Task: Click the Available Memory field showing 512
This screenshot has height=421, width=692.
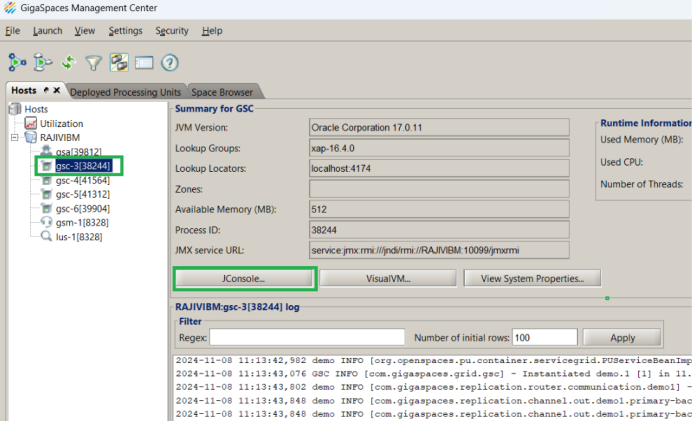Action: tap(439, 209)
